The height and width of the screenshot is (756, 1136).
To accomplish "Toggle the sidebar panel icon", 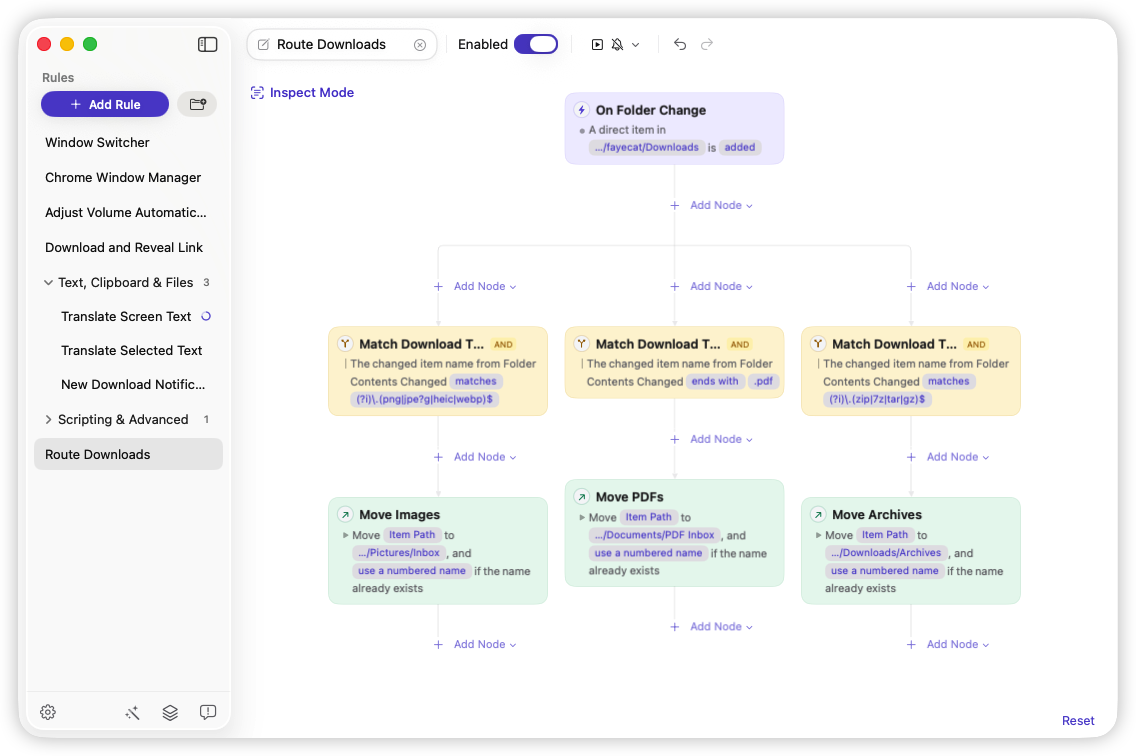I will pyautogui.click(x=207, y=44).
